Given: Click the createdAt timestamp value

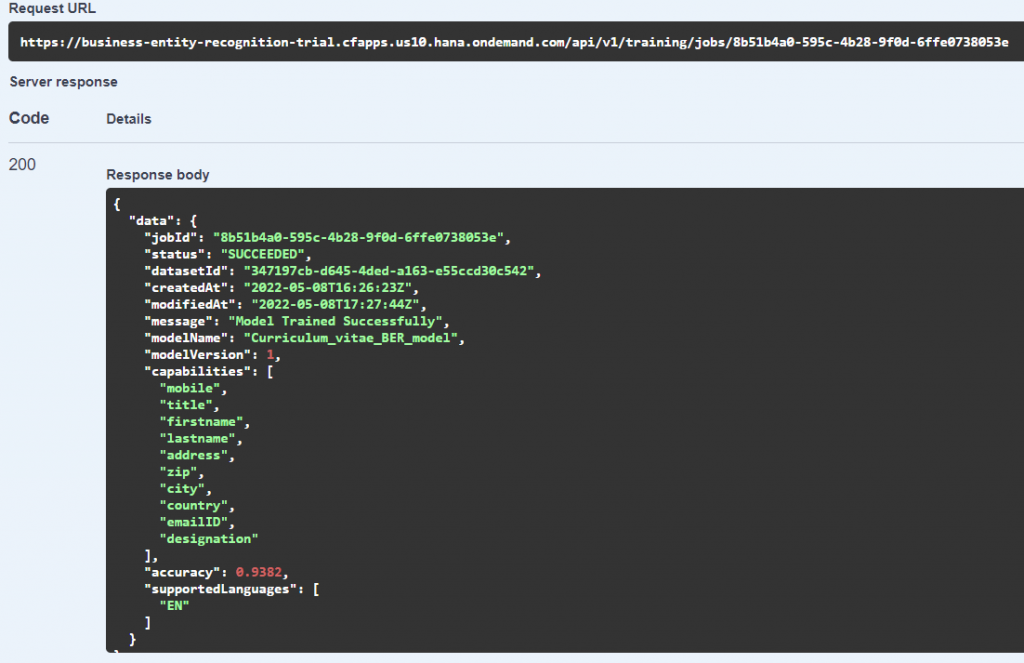Looking at the screenshot, I should click(328, 288).
